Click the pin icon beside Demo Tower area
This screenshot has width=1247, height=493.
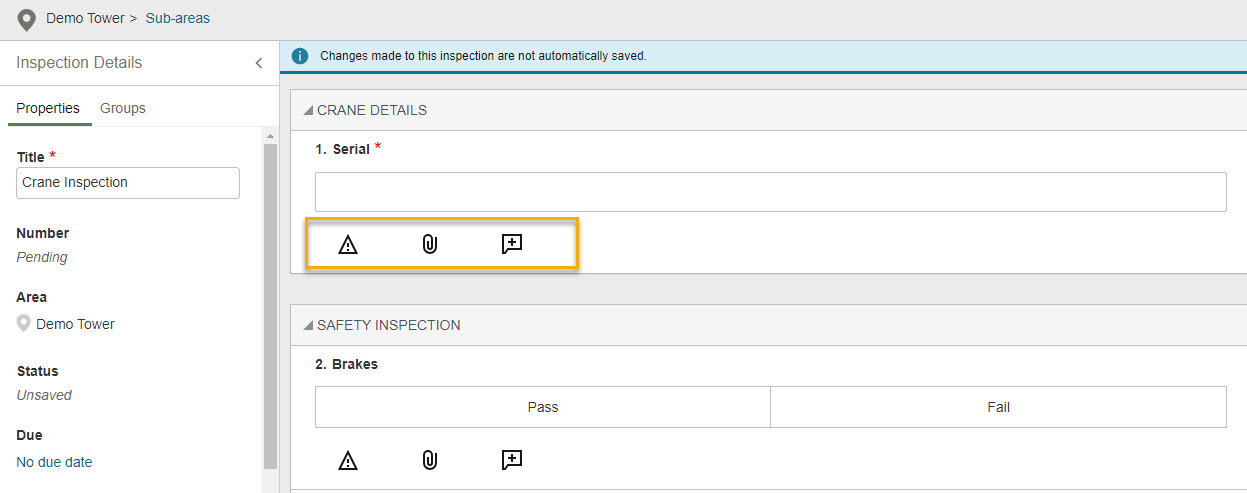point(24,324)
